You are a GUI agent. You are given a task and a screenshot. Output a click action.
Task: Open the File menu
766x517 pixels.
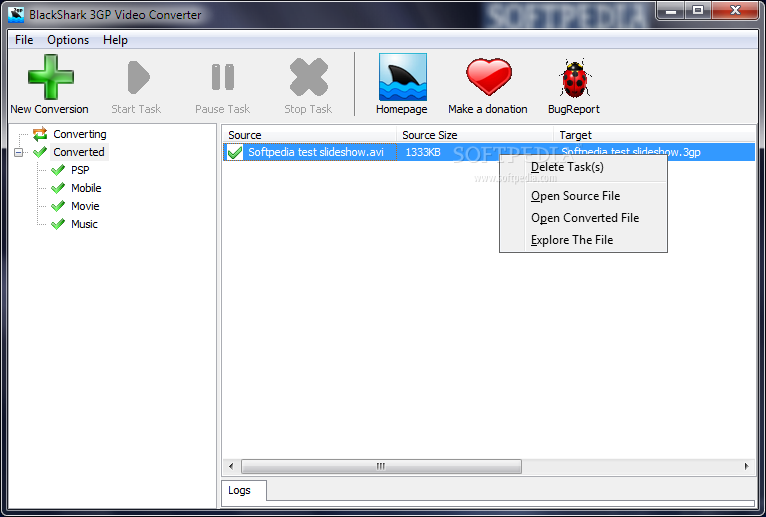tap(24, 40)
